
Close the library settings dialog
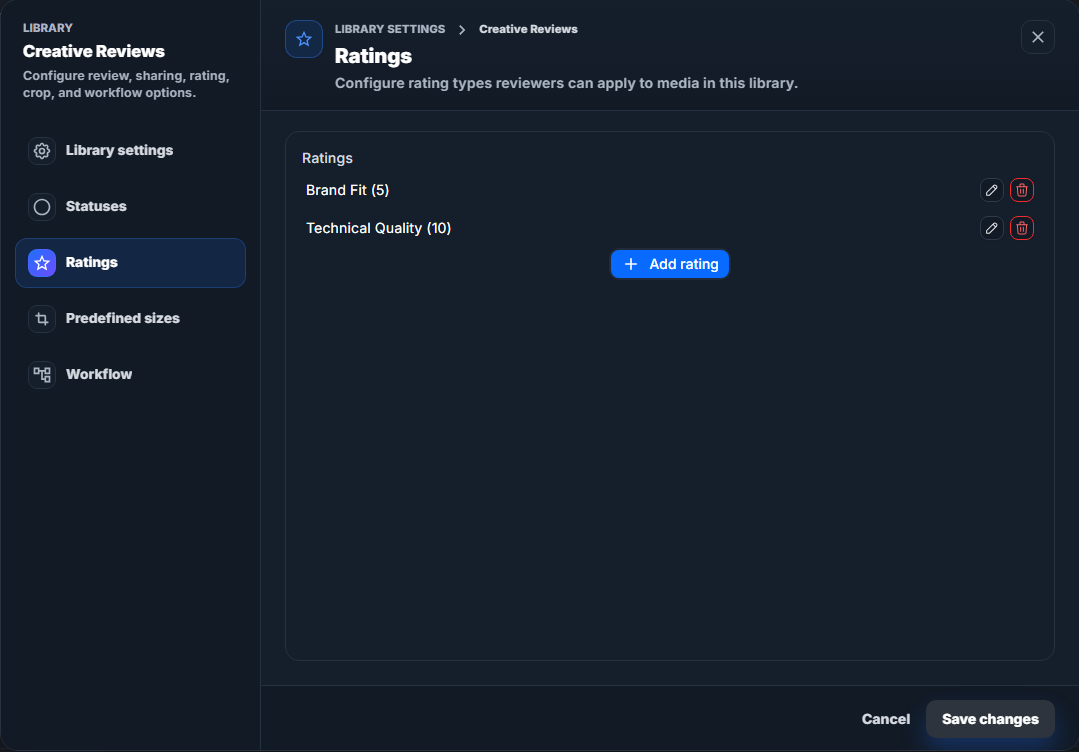click(1037, 37)
